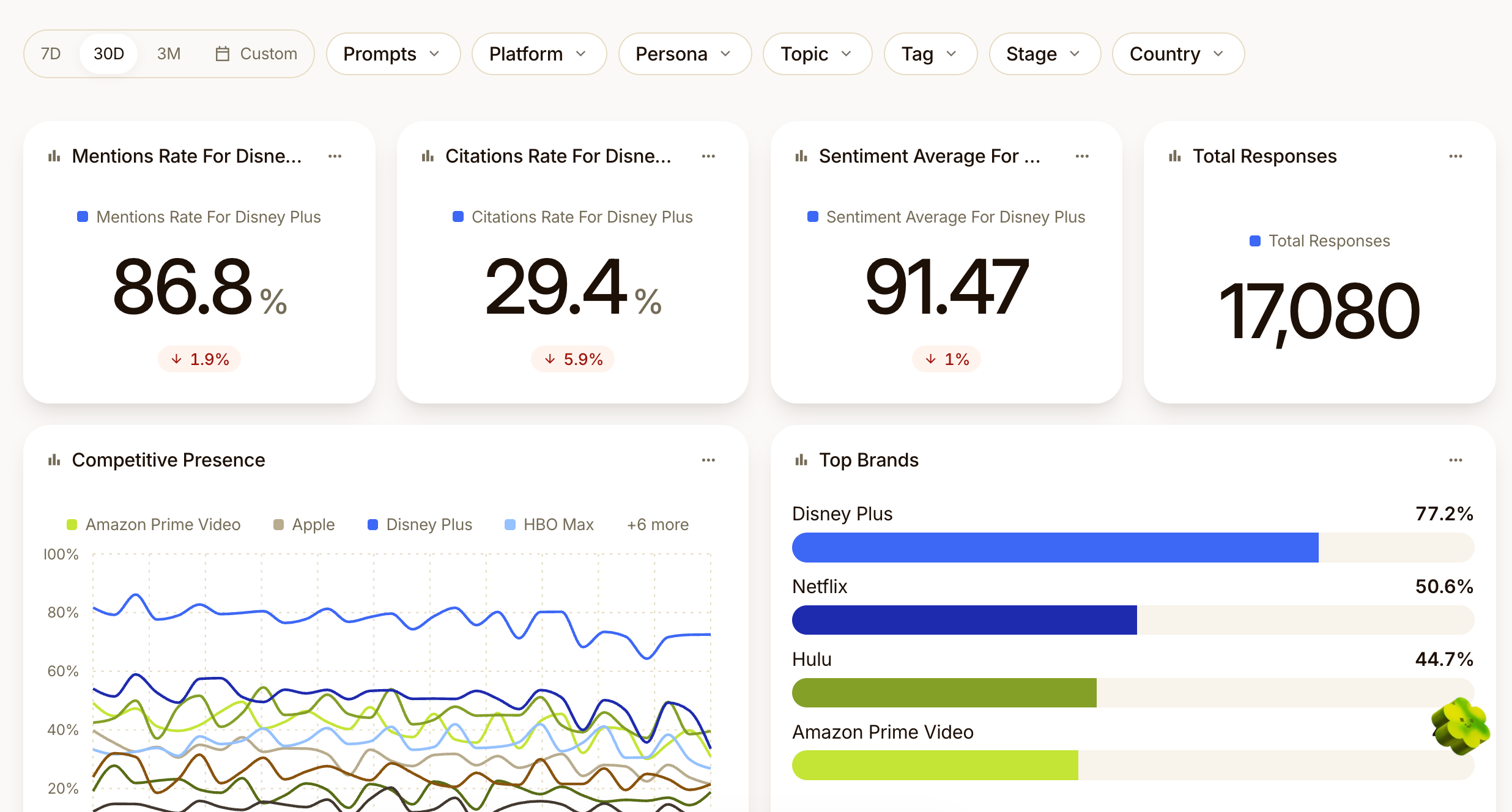Click the Amazon Prime Video label in Top Brands
The image size is (1512, 812).
click(883, 733)
